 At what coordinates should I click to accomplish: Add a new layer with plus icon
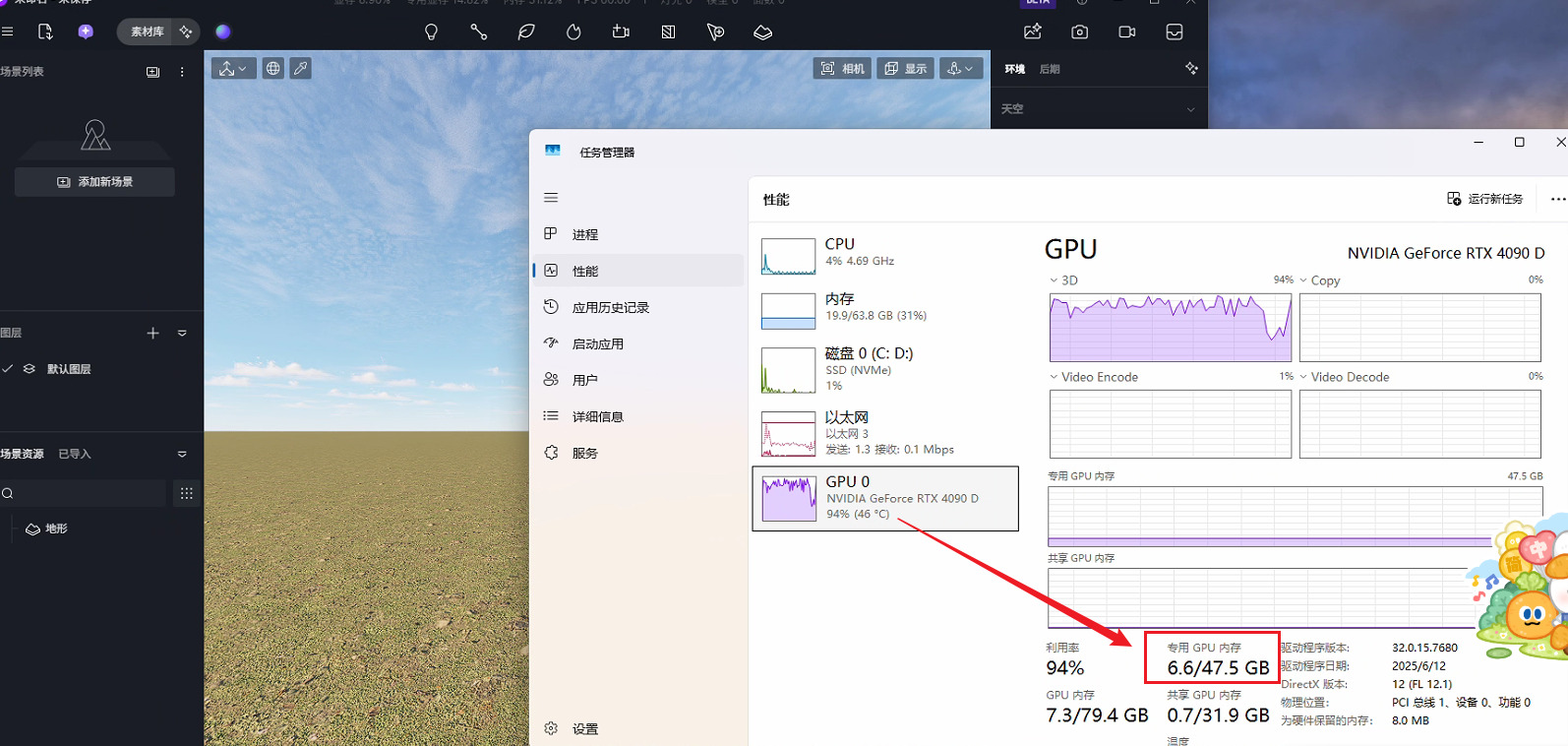pyautogui.click(x=152, y=334)
